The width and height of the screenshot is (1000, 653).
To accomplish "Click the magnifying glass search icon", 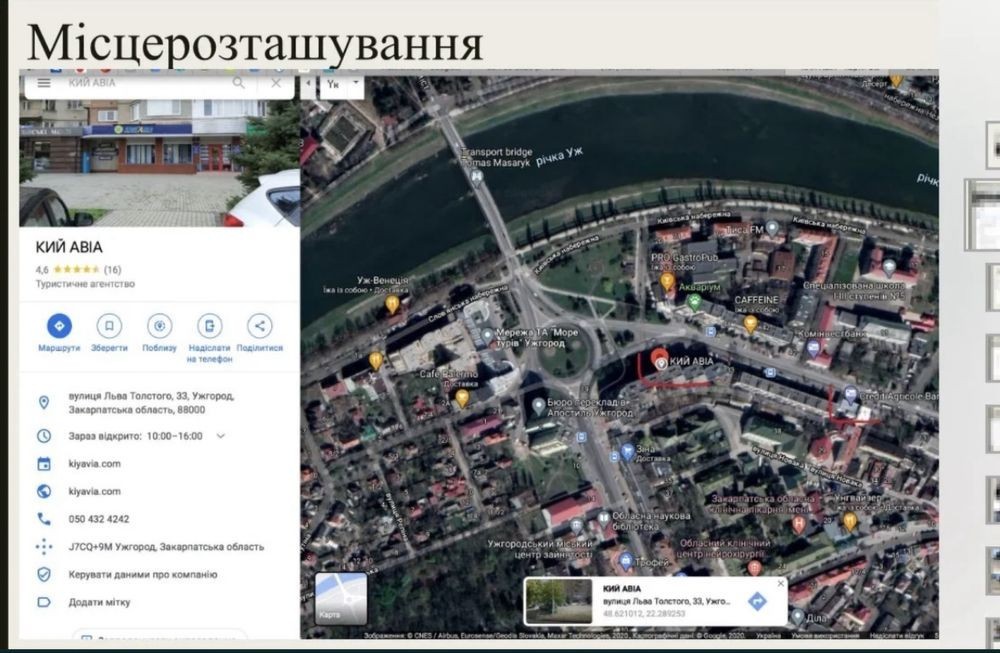I will pos(239,83).
